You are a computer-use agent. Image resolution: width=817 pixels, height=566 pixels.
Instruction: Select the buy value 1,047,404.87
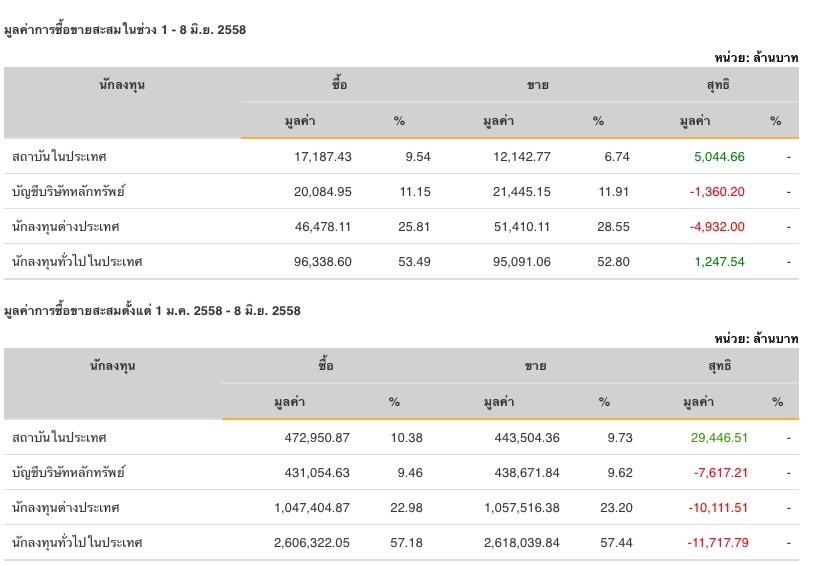point(311,508)
